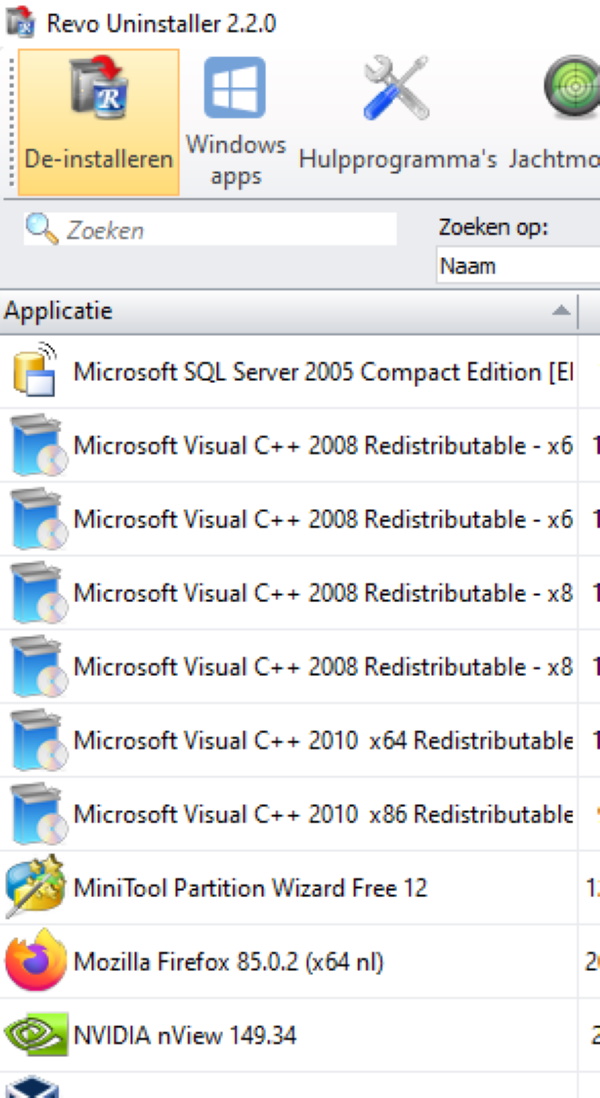This screenshot has height=1098, width=600.
Task: Select the Mozilla Firefox 85.0.2 (x64 nl) row
Action: click(x=228, y=962)
